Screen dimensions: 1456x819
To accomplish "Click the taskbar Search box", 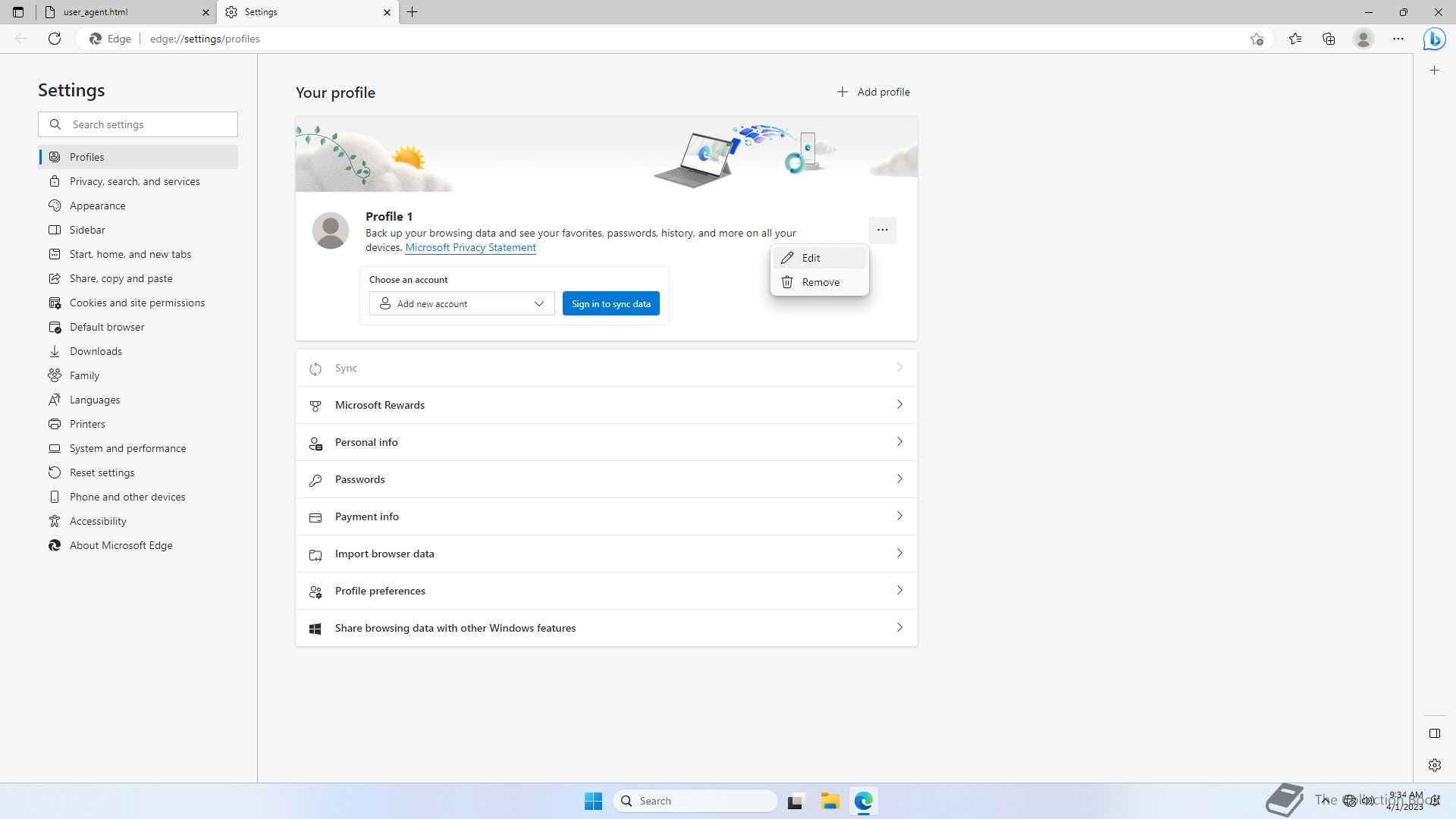I will coord(695,801).
